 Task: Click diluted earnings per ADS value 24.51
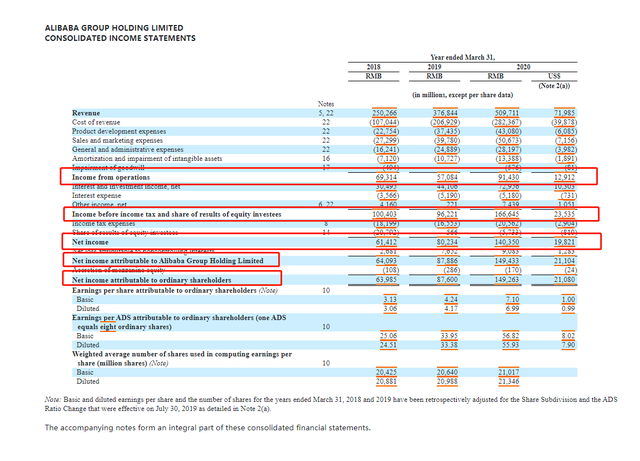(388, 345)
